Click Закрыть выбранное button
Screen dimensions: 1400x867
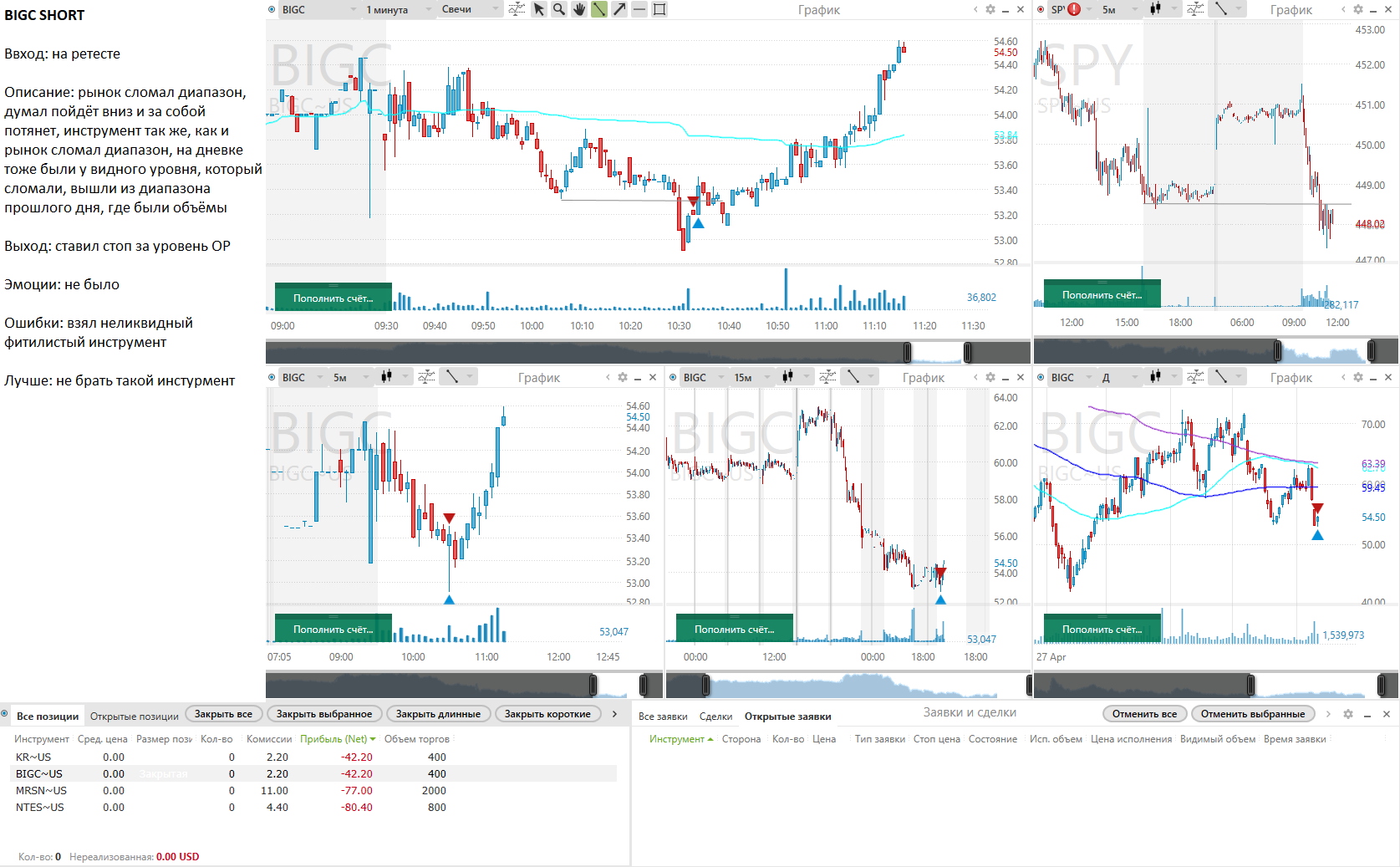(x=324, y=714)
